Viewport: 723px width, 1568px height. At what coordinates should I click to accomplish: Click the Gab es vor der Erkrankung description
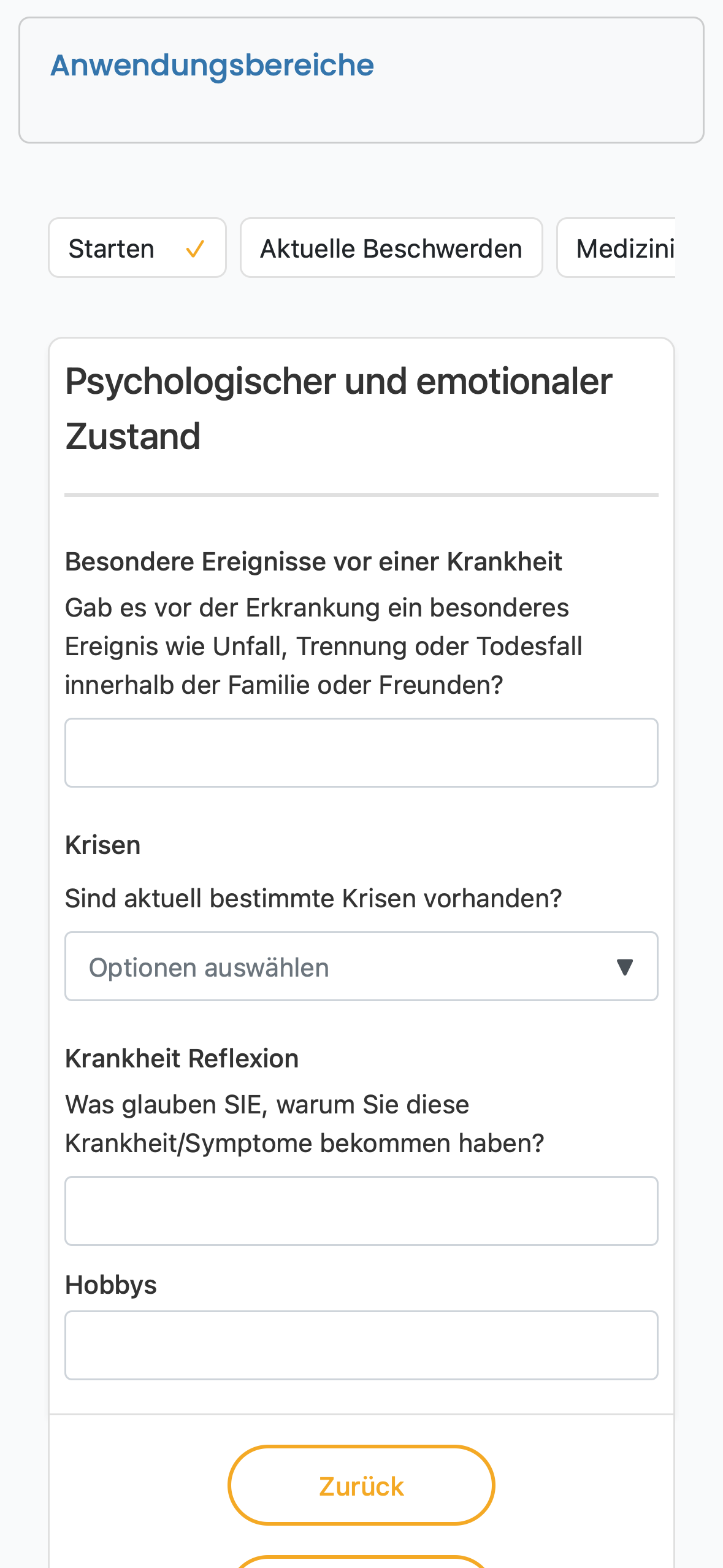[x=324, y=646]
